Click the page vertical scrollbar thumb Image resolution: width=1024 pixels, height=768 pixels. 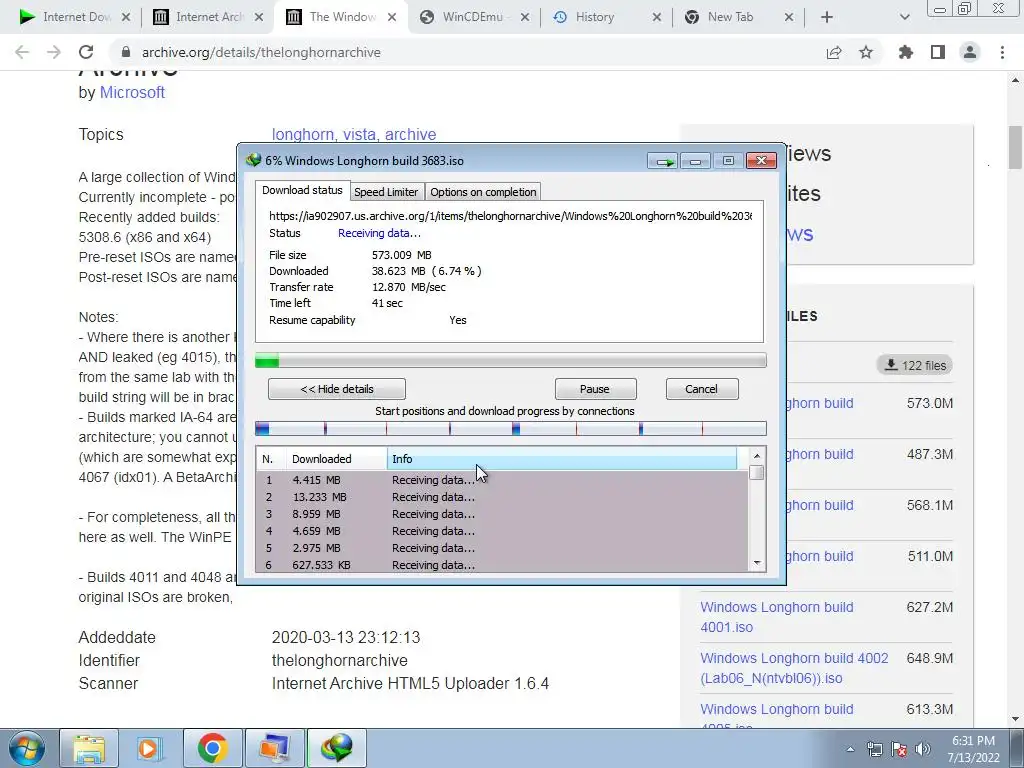pyautogui.click(x=1015, y=148)
